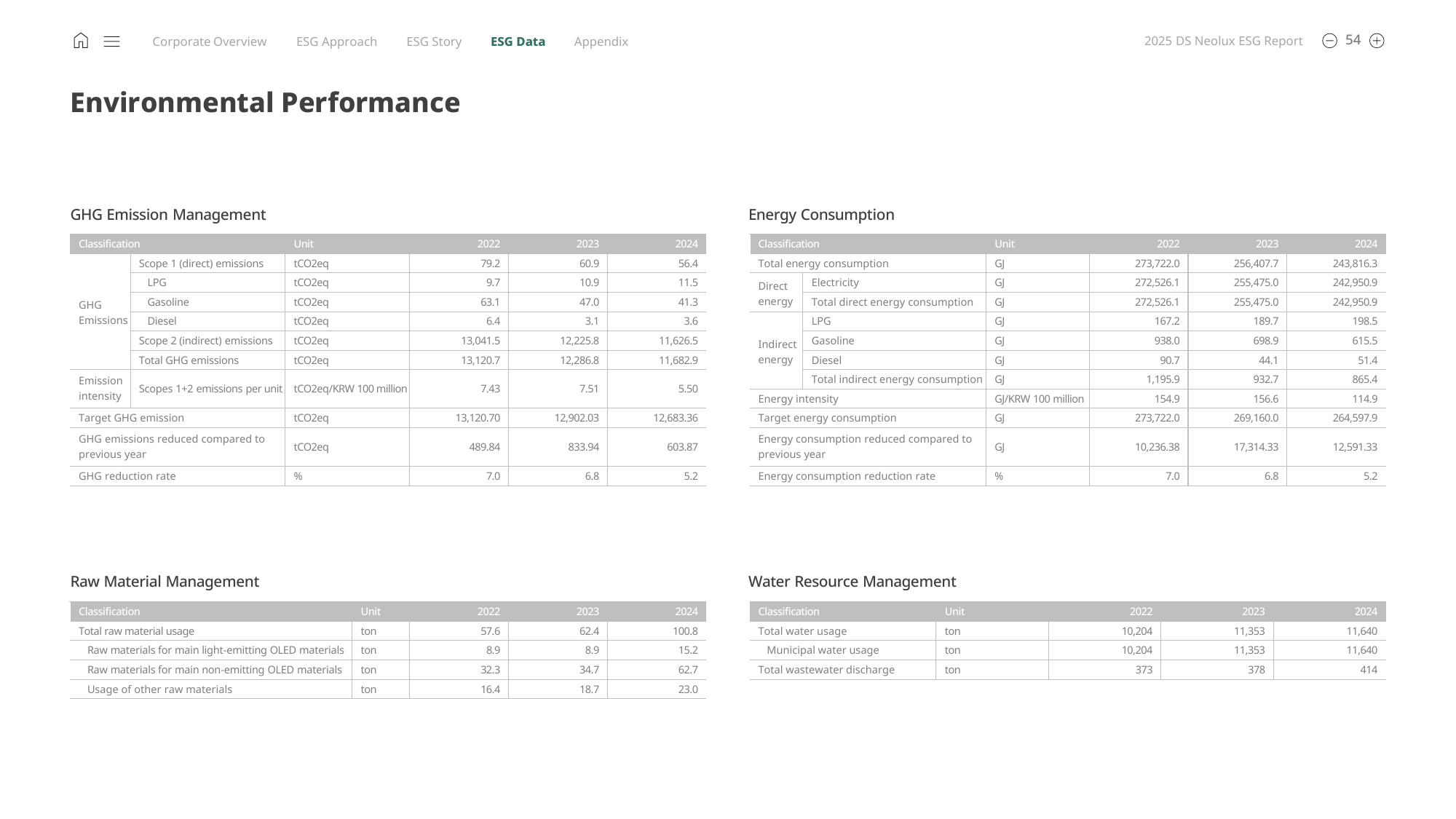Open the hamburger contents menu
Viewport: 1456px width, 819px height.
pos(111,41)
